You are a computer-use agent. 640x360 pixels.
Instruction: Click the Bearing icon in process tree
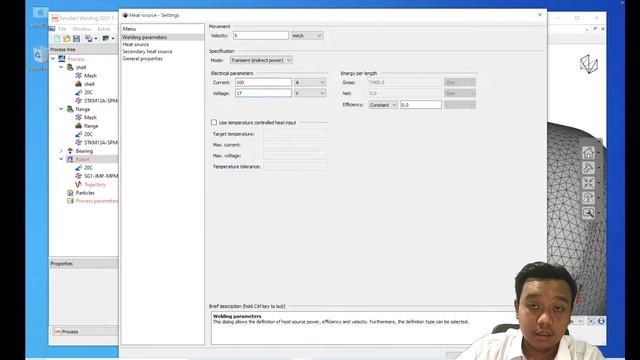click(x=70, y=151)
